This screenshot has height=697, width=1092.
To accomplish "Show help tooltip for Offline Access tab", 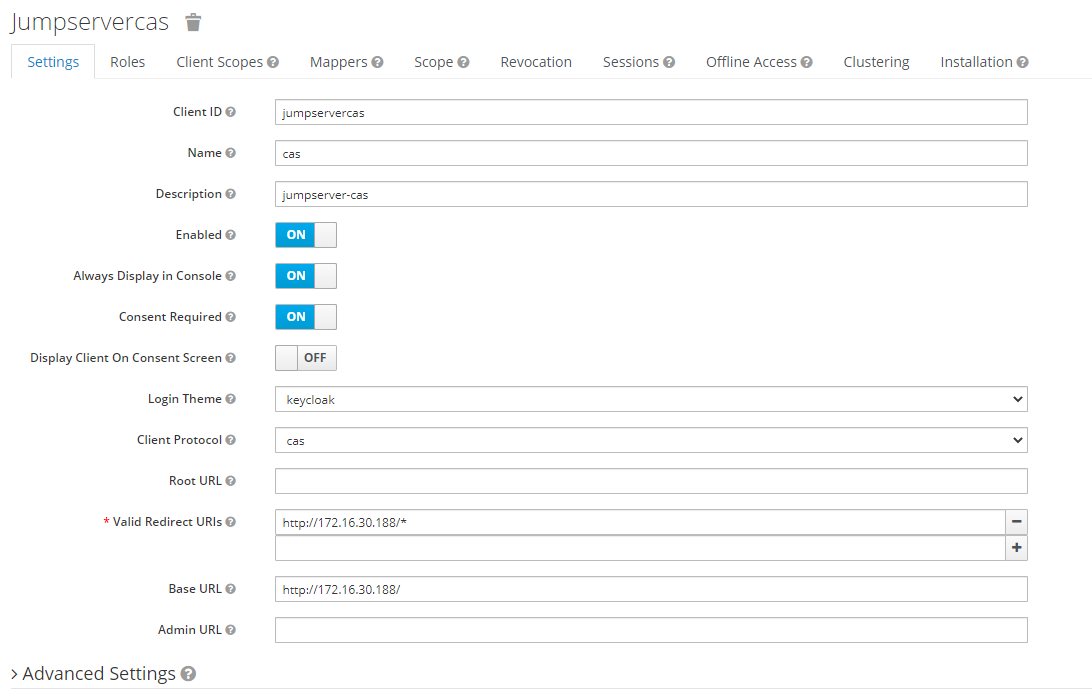I will pyautogui.click(x=806, y=62).
